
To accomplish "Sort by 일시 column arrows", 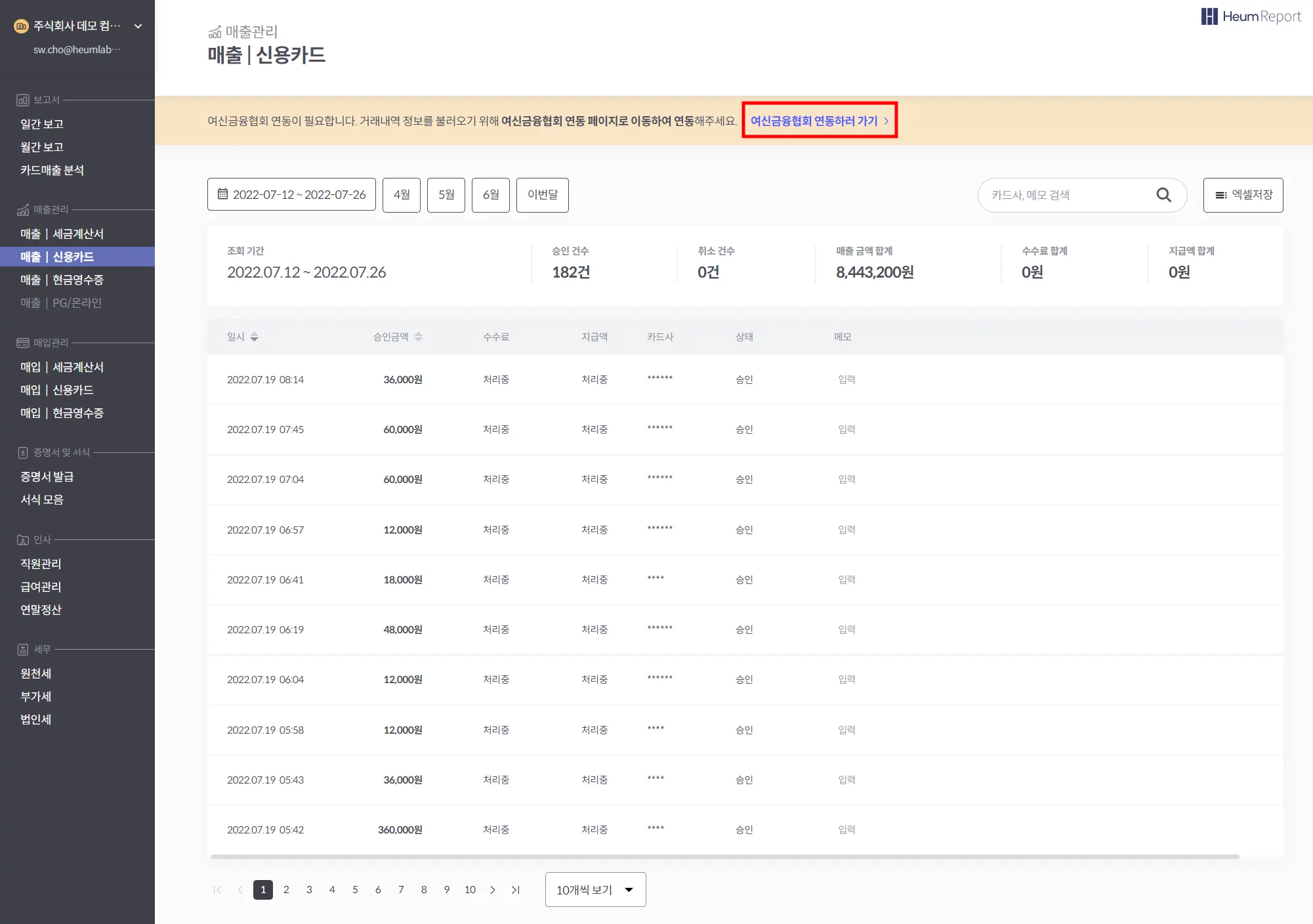I will 254,337.
